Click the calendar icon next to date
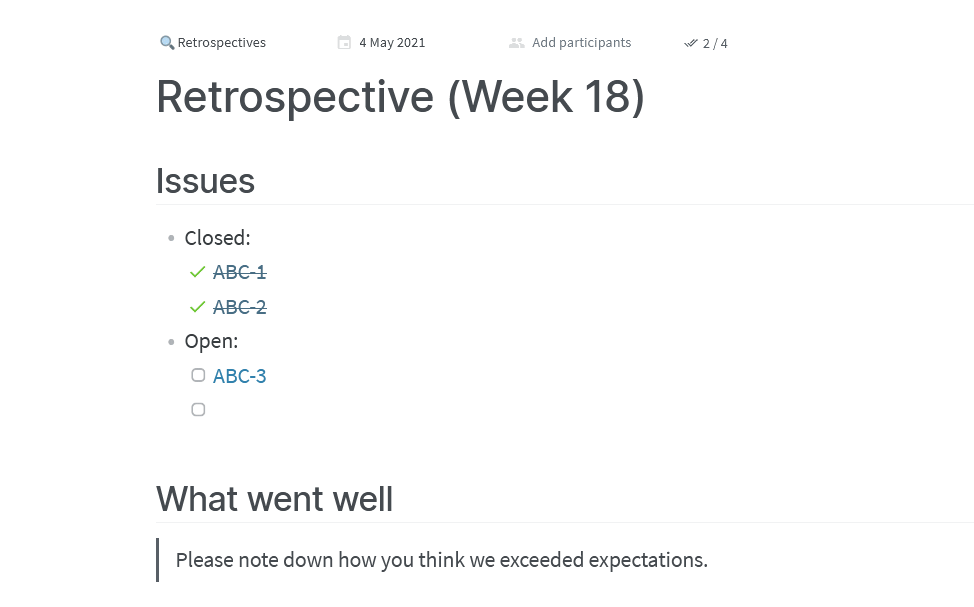Viewport: 974px width, 607px height. 344,42
